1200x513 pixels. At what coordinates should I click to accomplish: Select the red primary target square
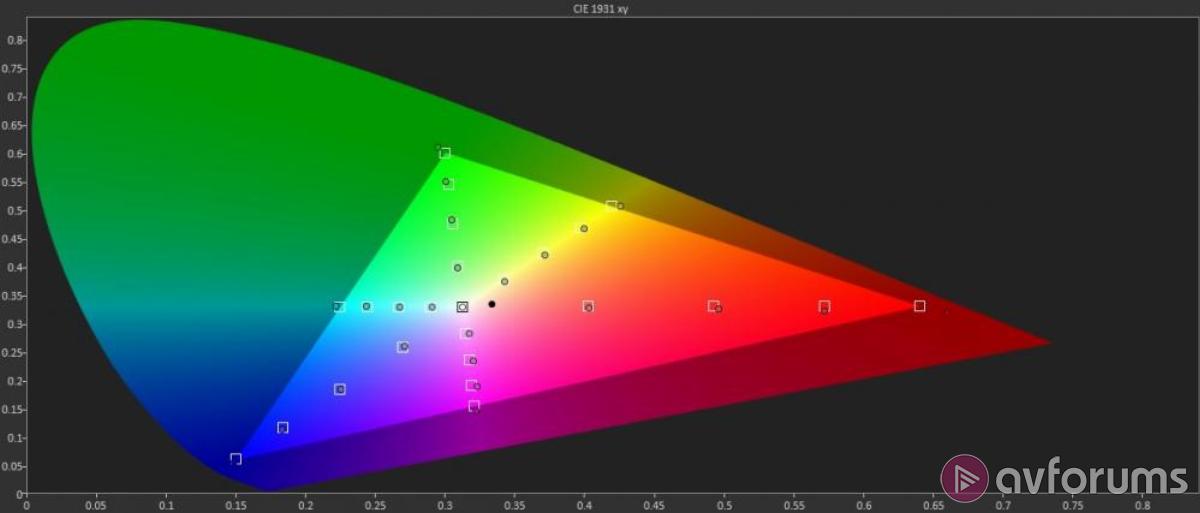point(919,306)
